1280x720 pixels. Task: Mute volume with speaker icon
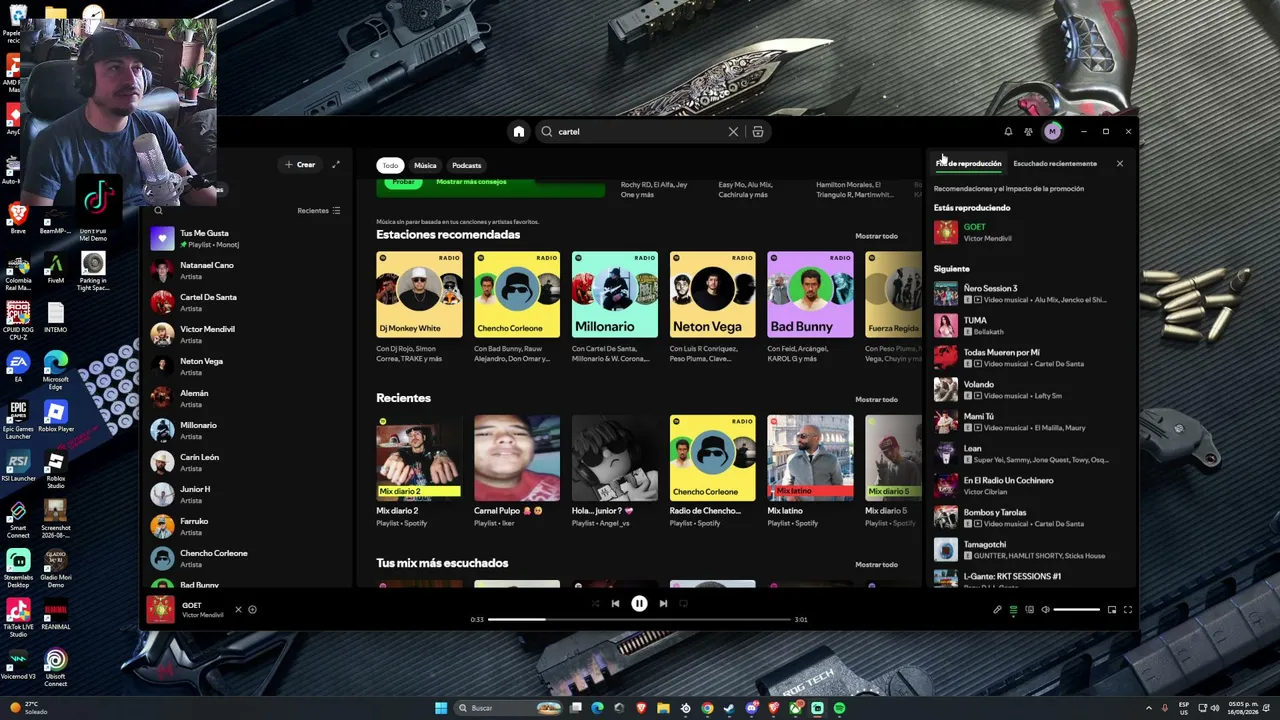point(1045,610)
